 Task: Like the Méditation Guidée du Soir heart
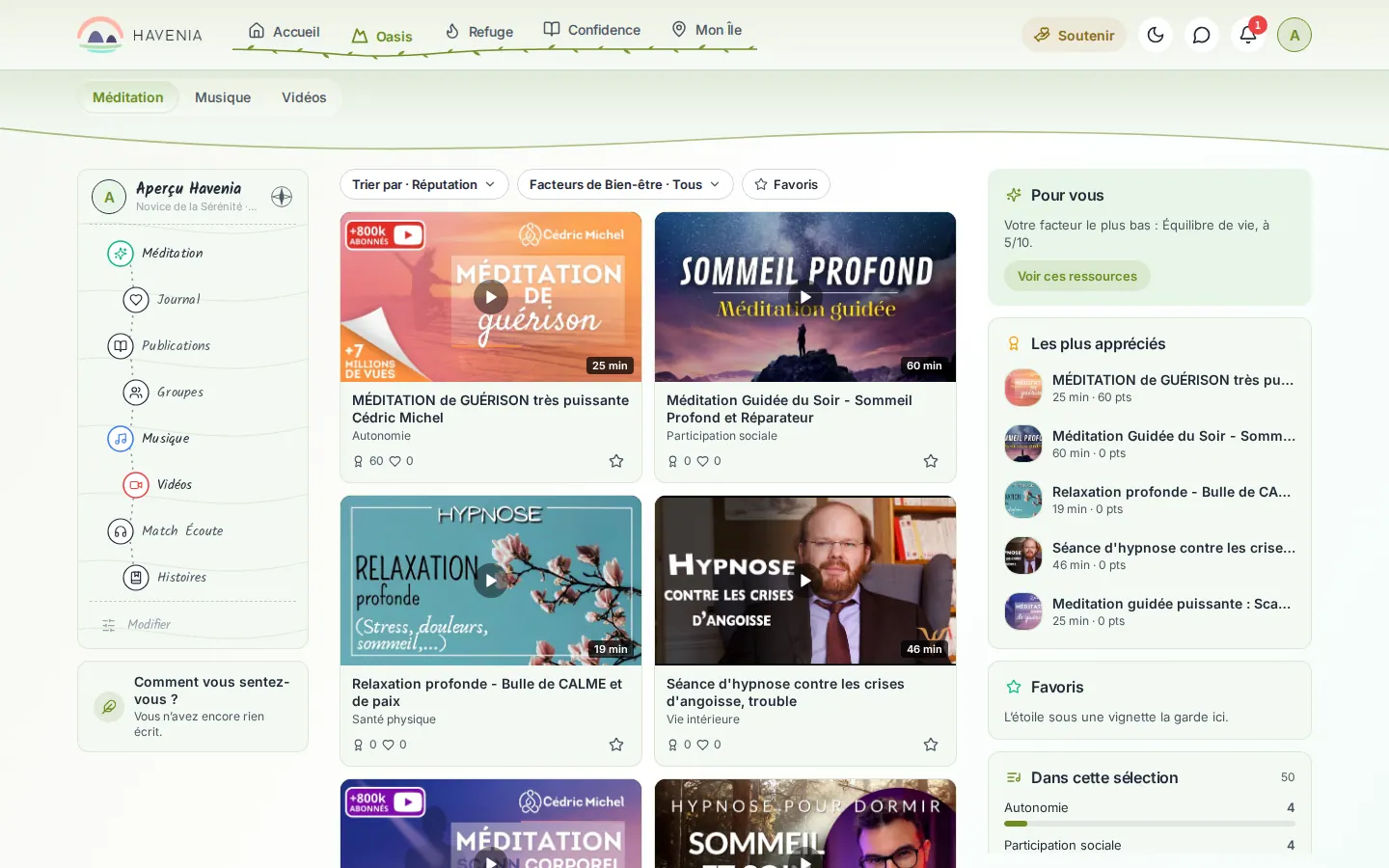point(703,461)
